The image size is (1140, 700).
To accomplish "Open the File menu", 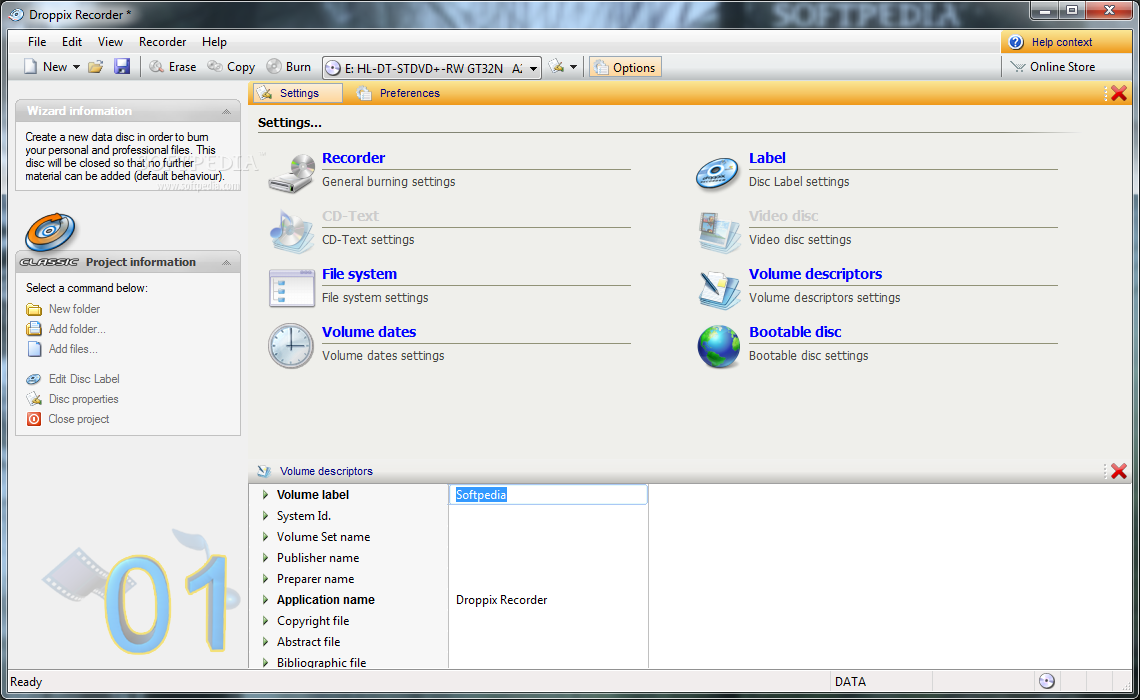I will click(37, 42).
